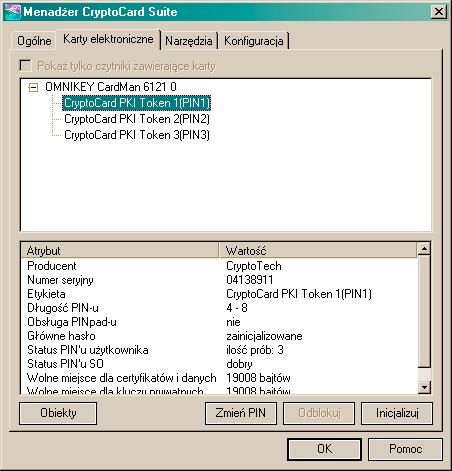Select CryptoCard PKI Token 1(PIN1) in tree
This screenshot has width=452, height=471.
click(x=137, y=103)
